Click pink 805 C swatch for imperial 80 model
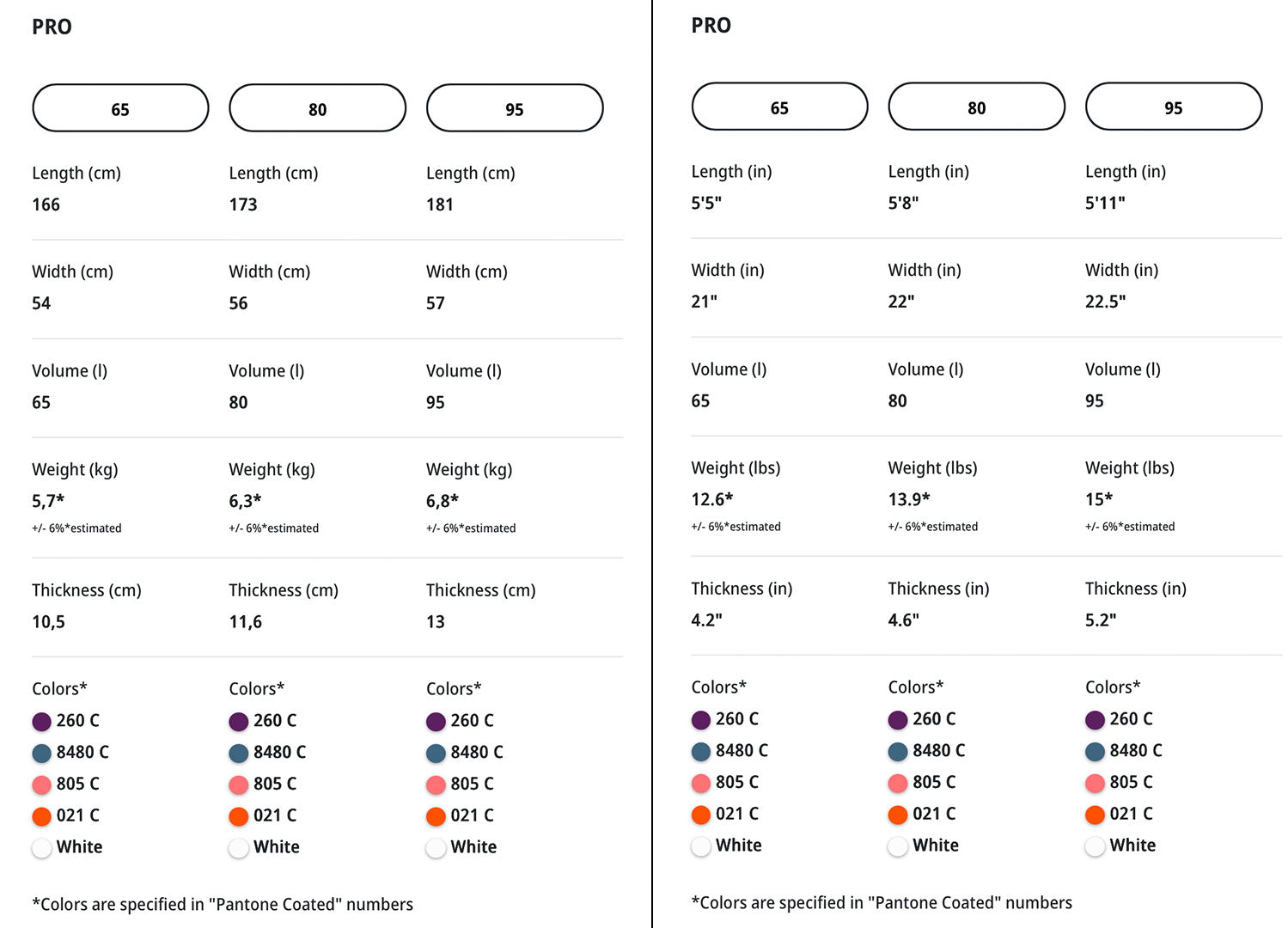This screenshot has height=928, width=1288. coord(898,783)
